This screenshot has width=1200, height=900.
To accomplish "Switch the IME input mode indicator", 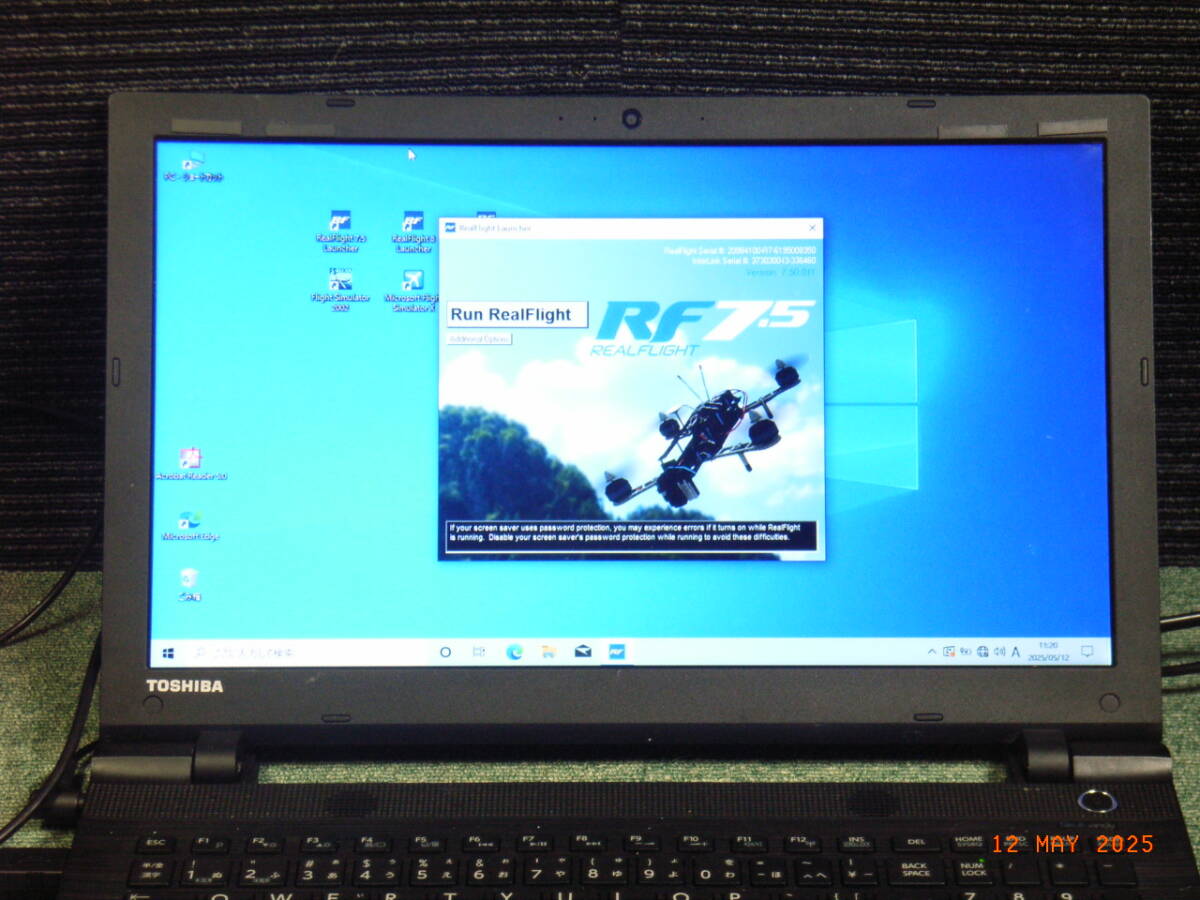I will 1016,652.
